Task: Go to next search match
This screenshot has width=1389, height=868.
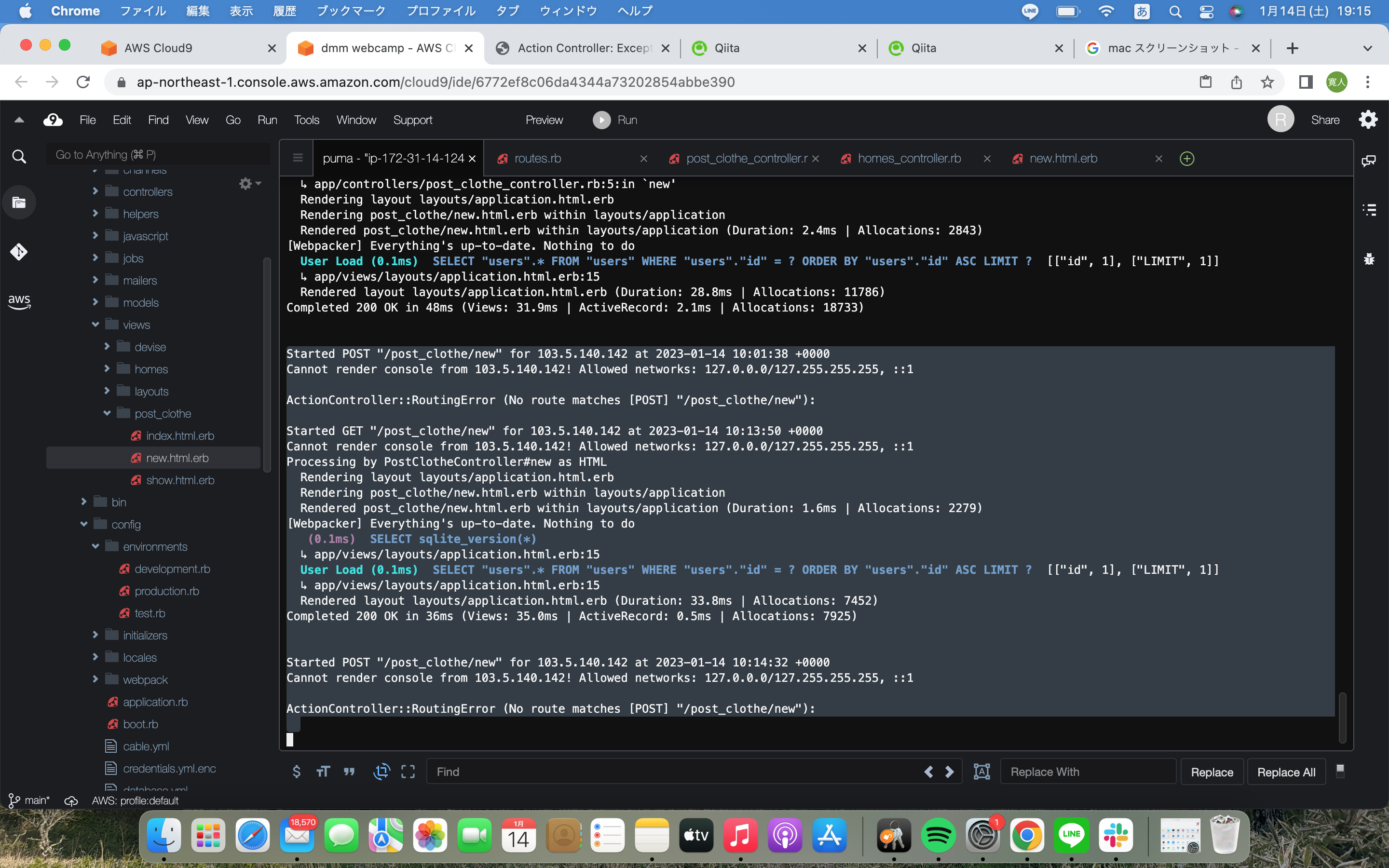Action: pyautogui.click(x=949, y=772)
